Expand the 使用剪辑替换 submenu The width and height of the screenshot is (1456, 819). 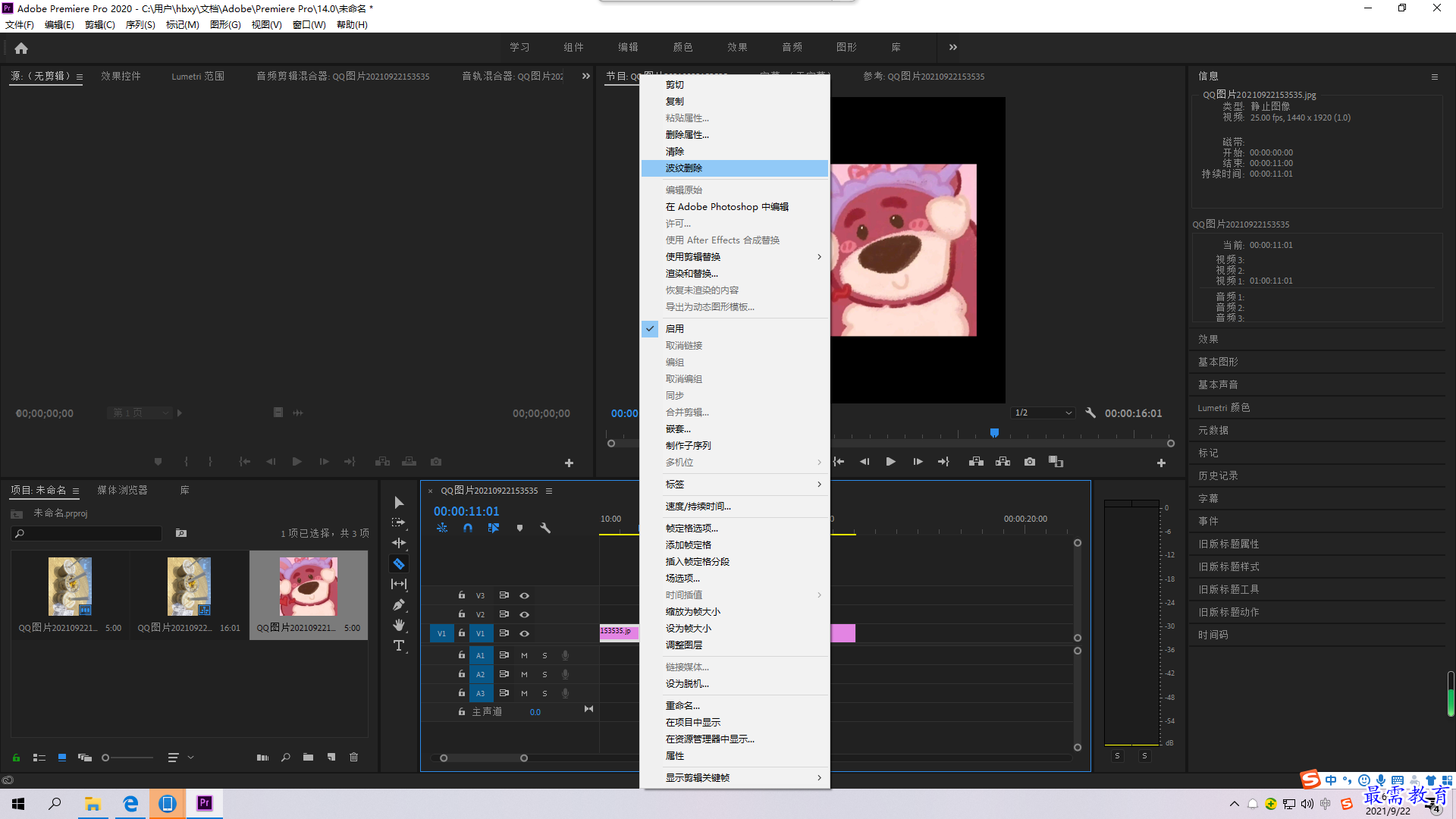pyautogui.click(x=734, y=256)
